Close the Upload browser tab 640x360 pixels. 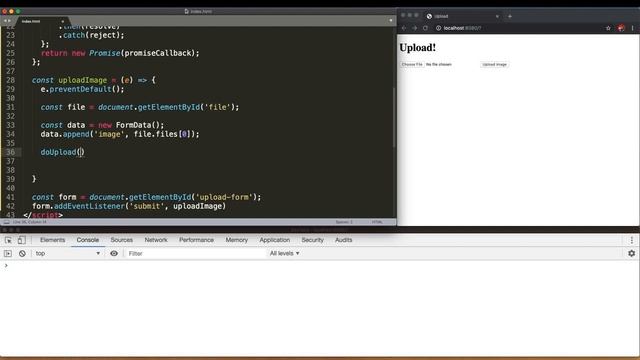tap(497, 16)
